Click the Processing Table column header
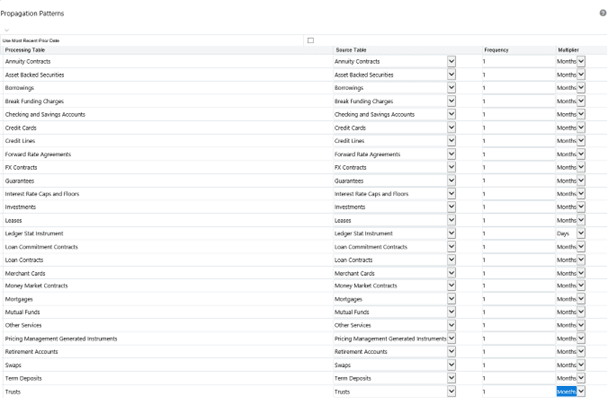Image resolution: width=608 pixels, height=405 pixels. point(25,50)
